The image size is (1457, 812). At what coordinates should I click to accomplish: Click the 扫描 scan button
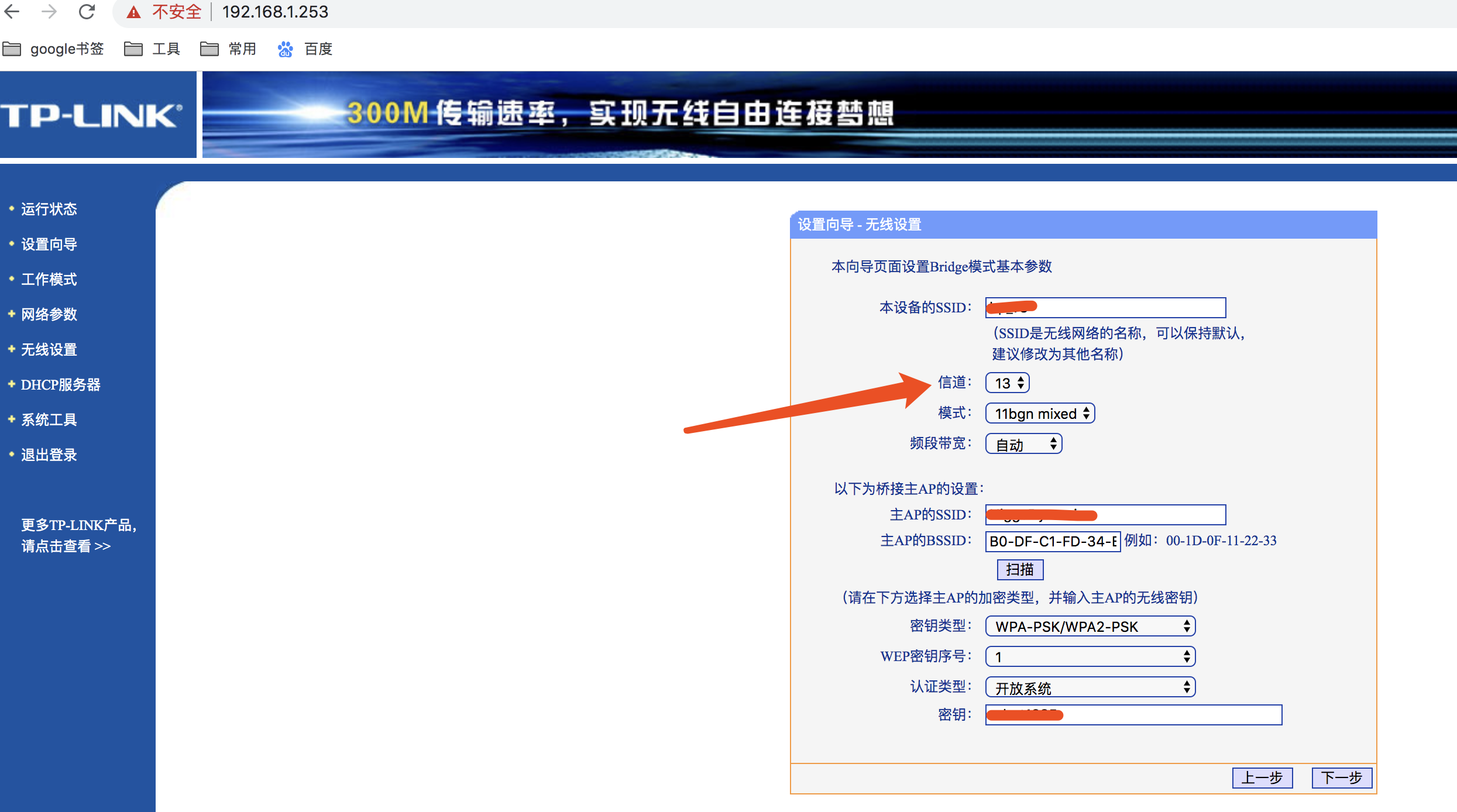(1019, 569)
